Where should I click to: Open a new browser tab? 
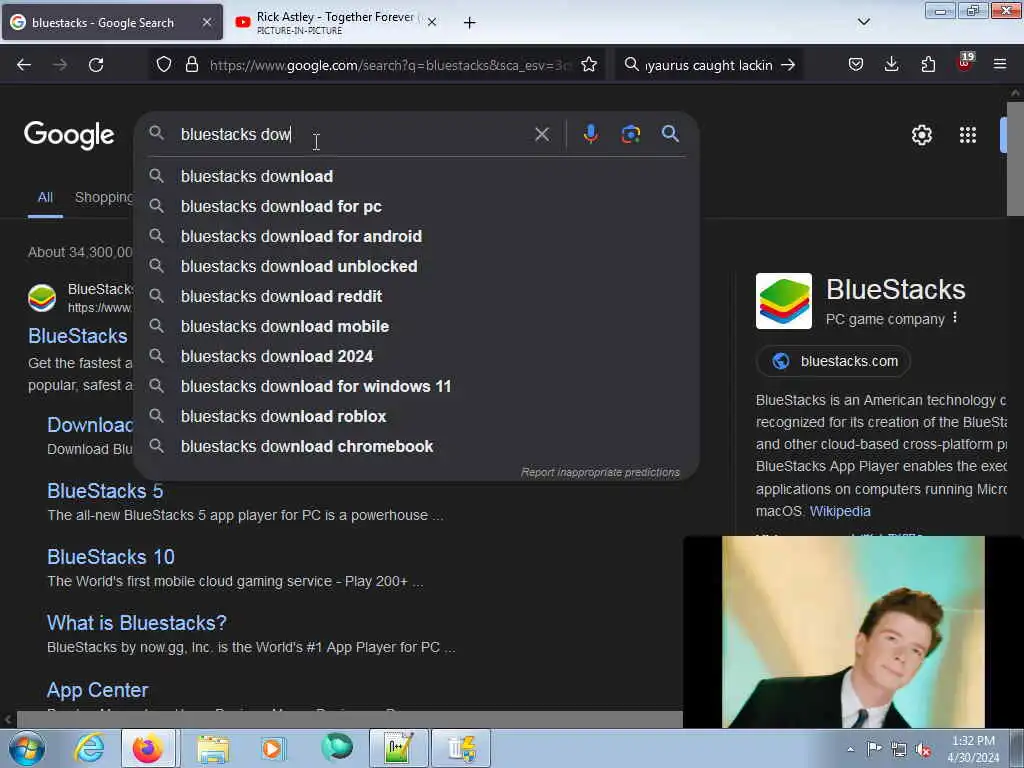click(x=470, y=23)
